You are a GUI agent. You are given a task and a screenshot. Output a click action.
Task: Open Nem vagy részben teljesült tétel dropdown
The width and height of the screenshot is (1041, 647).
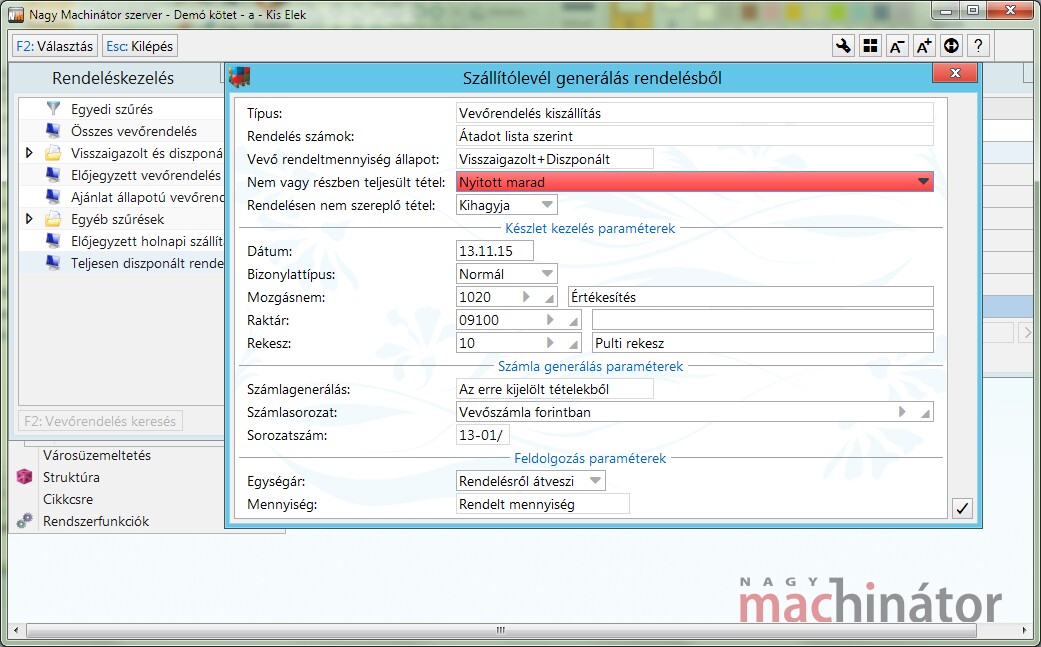pos(923,182)
